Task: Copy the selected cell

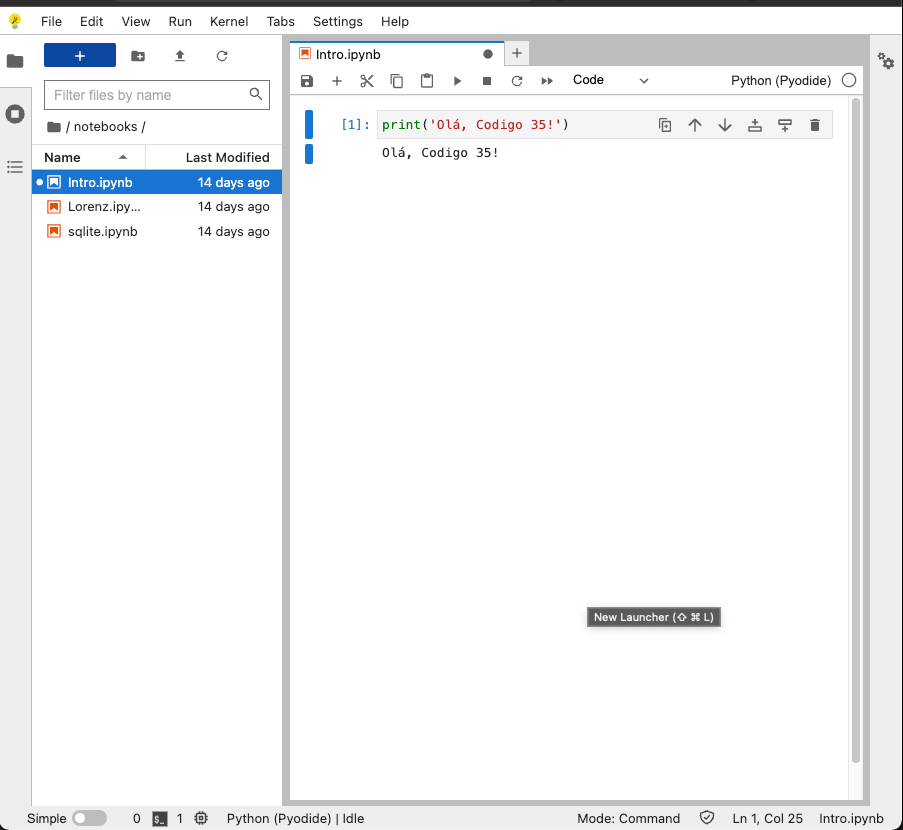Action: coord(397,81)
